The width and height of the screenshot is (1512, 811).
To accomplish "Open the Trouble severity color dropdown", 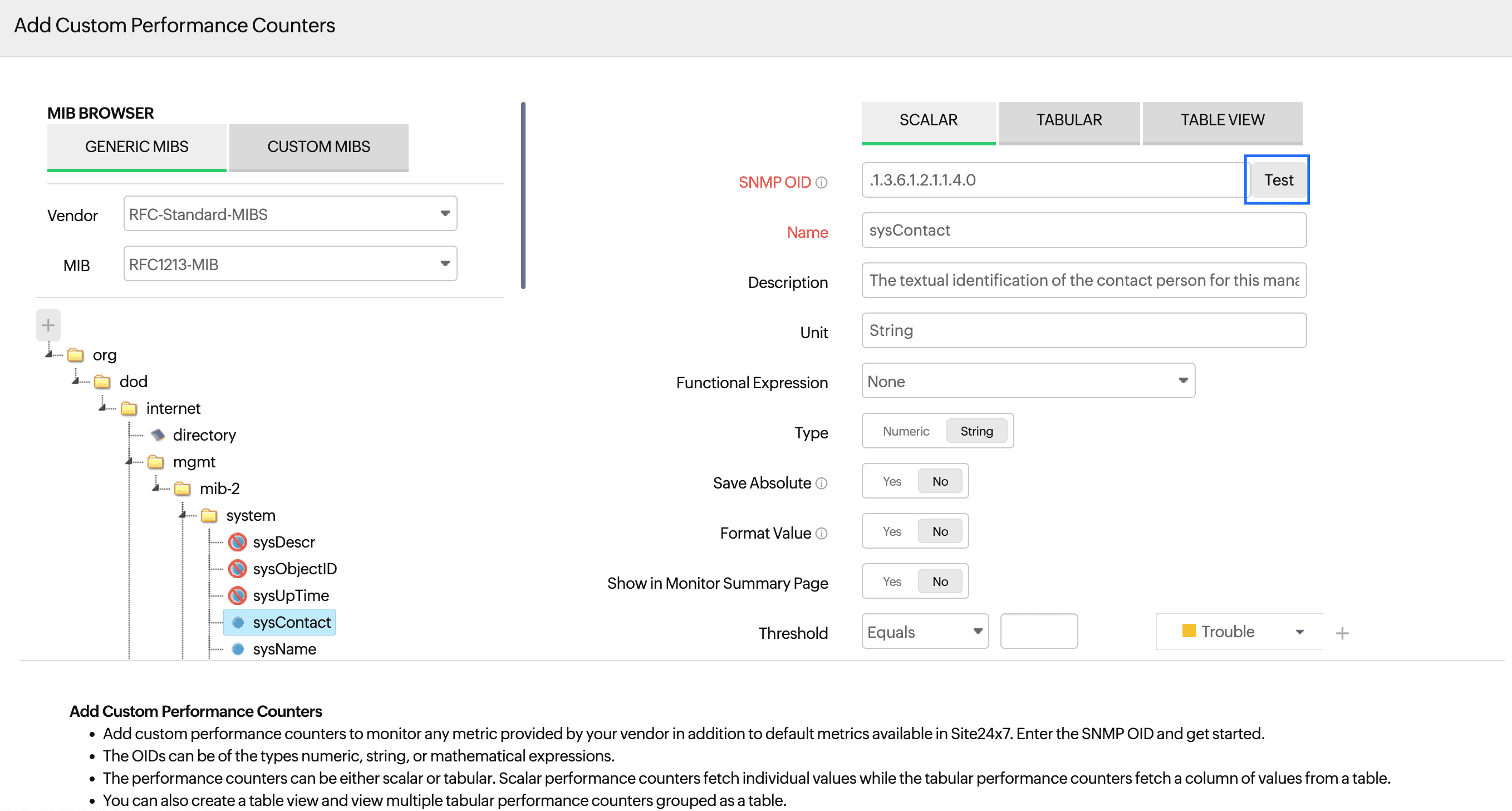I will pos(1239,632).
